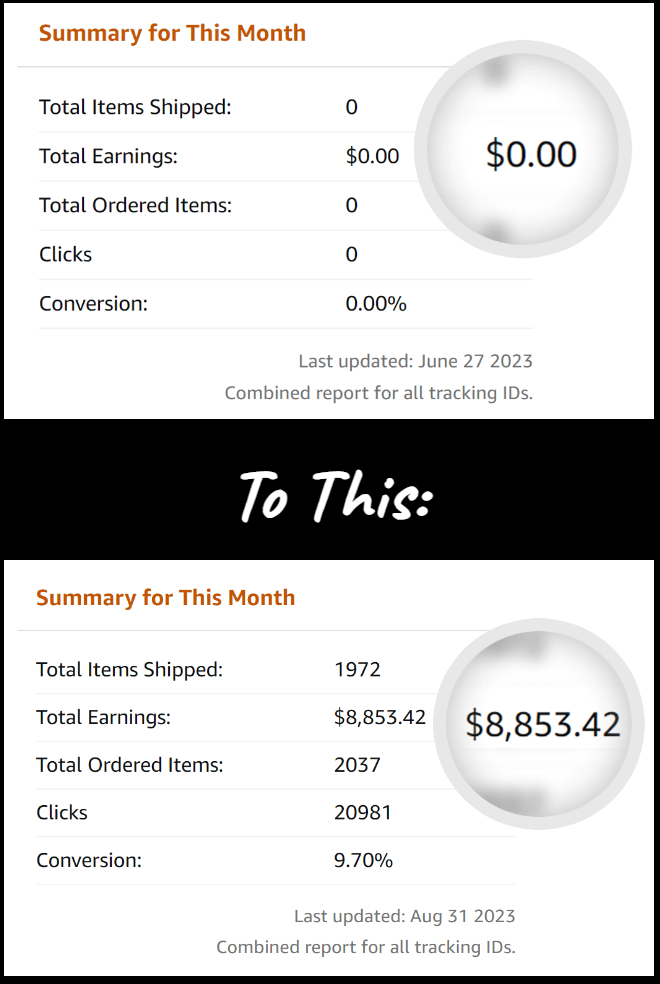660x984 pixels.
Task: Click the 20981 clicks value
Action: point(363,813)
